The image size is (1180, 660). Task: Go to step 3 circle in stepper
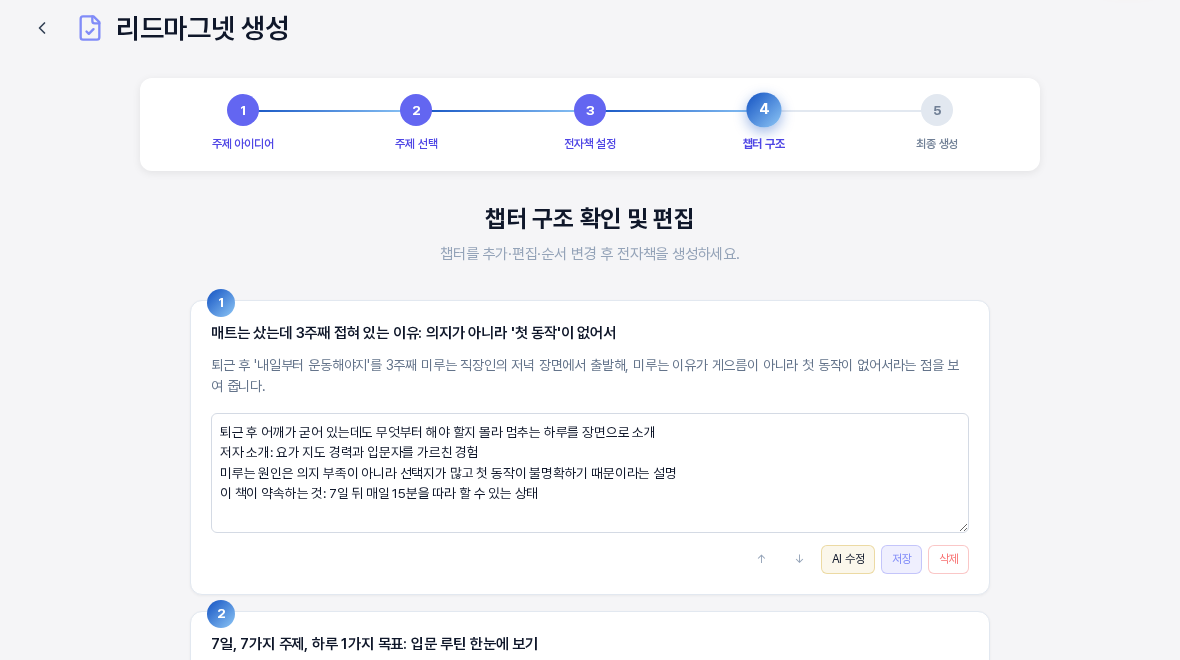coord(590,111)
